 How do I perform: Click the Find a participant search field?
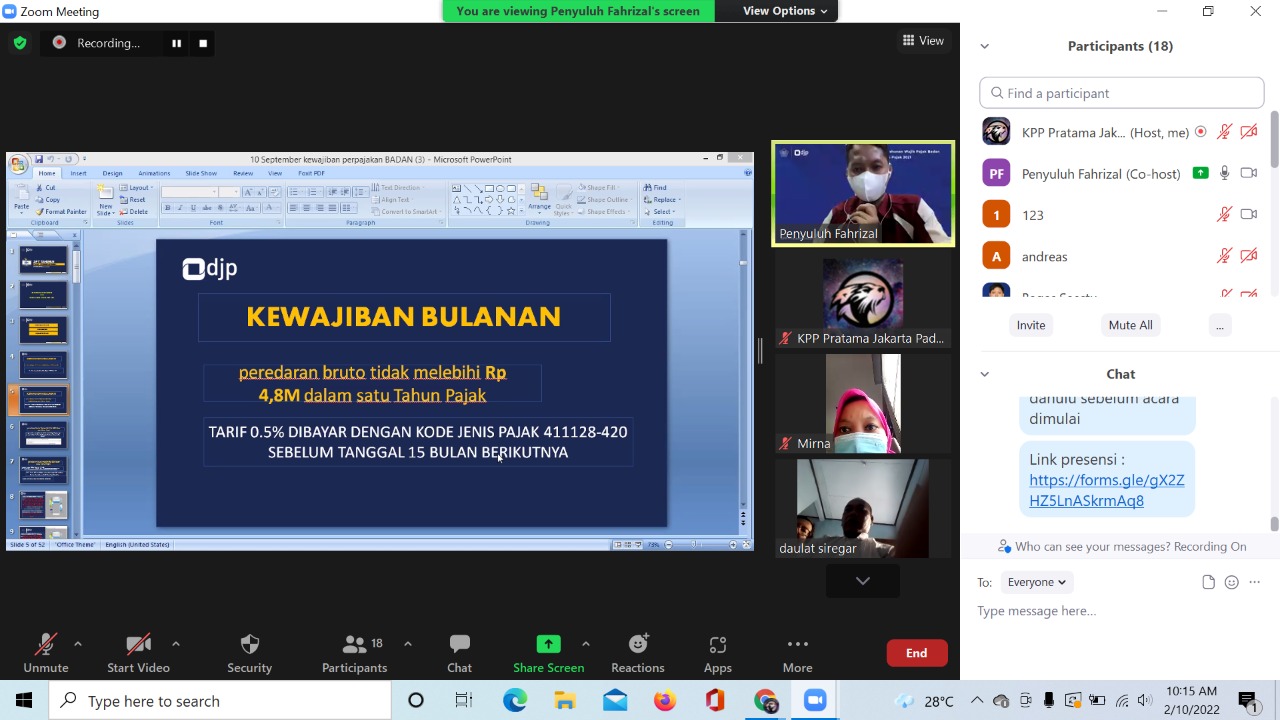click(x=1122, y=93)
